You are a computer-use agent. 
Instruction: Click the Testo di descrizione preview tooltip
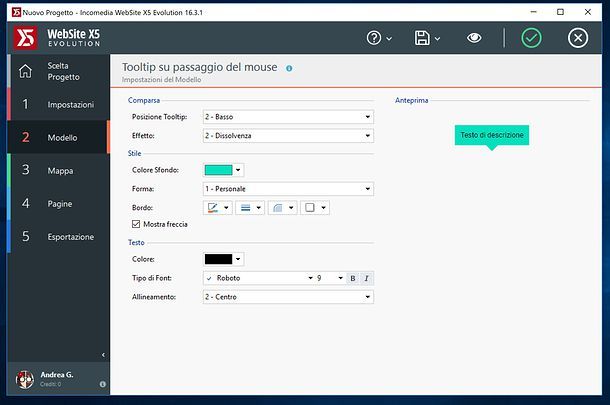tap(492, 135)
